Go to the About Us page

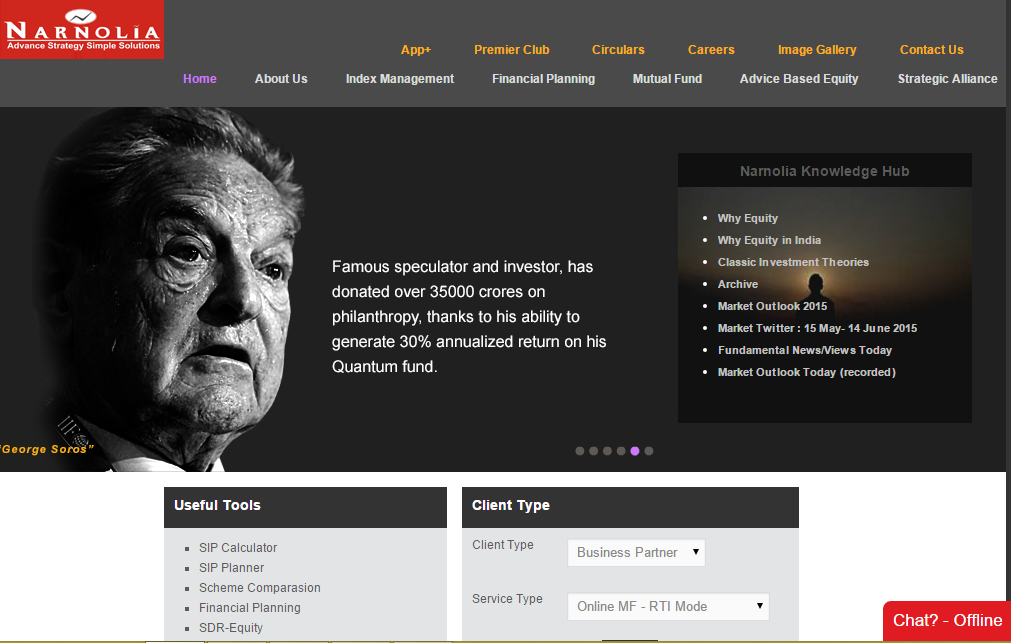(281, 79)
